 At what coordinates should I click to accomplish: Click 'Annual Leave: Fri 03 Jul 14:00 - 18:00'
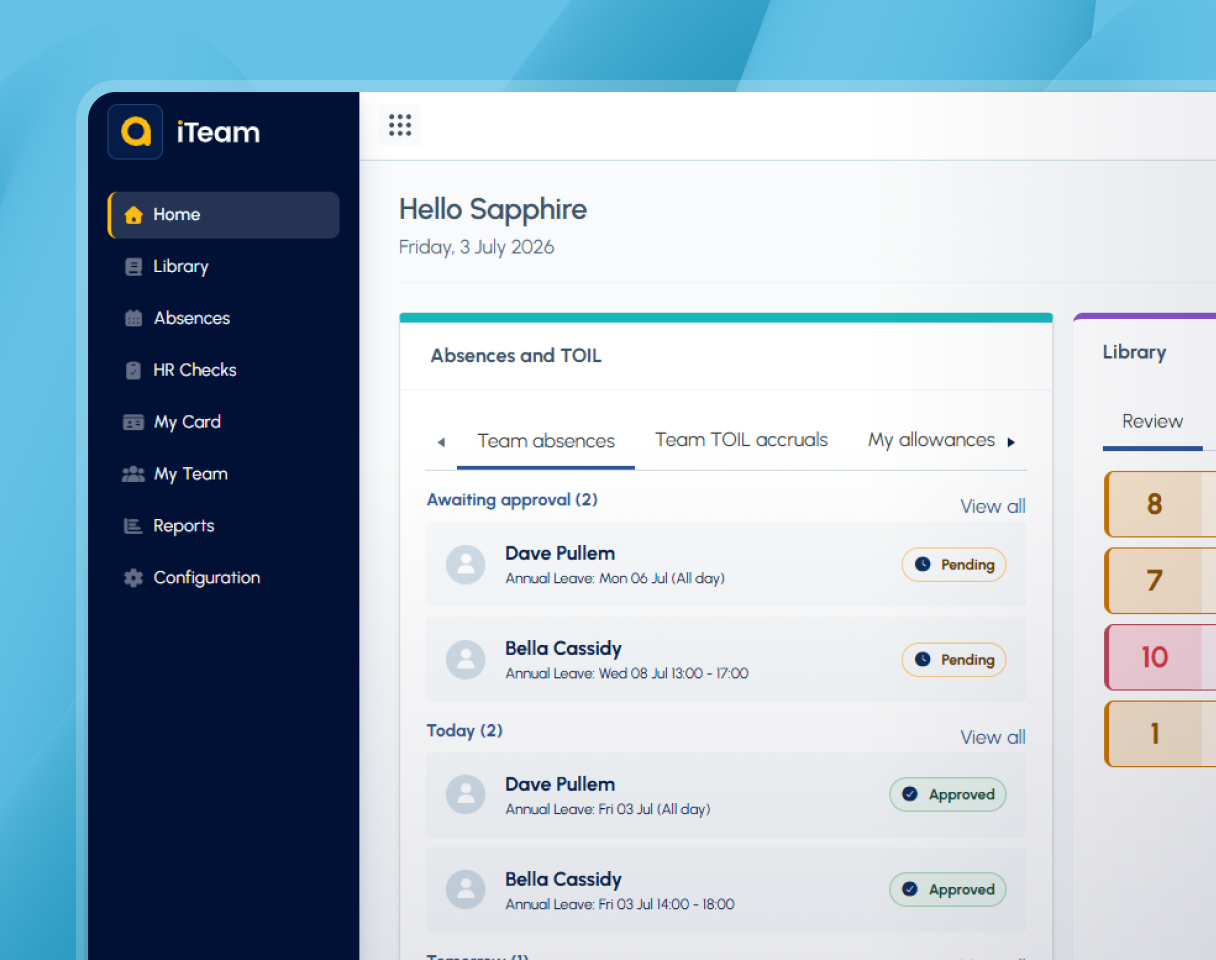pos(620,905)
